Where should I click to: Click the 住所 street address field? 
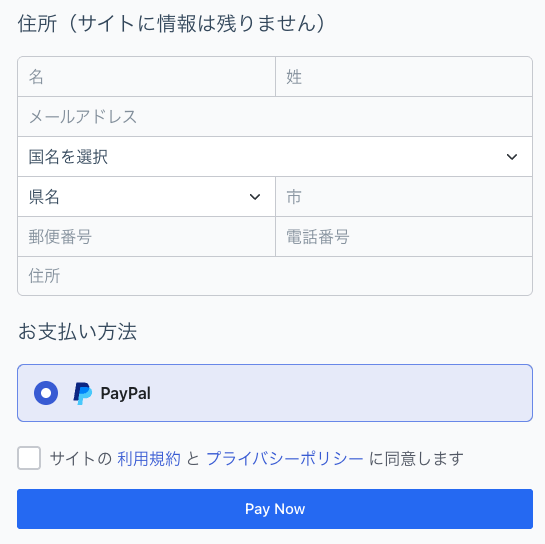pyautogui.click(x=275, y=276)
